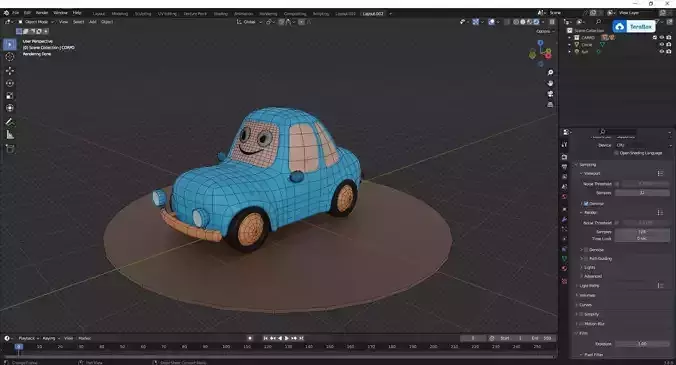
Task: Click the pan view hand icon
Action: point(550,83)
